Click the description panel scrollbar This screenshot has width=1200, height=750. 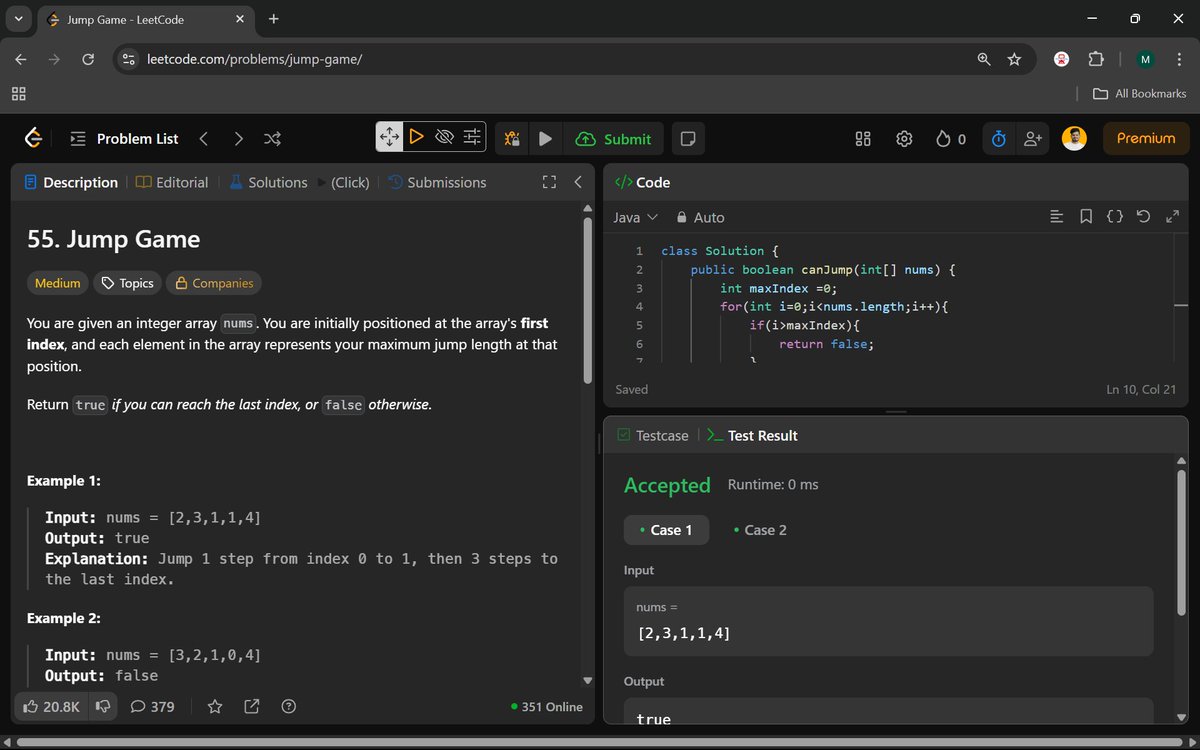click(x=588, y=299)
